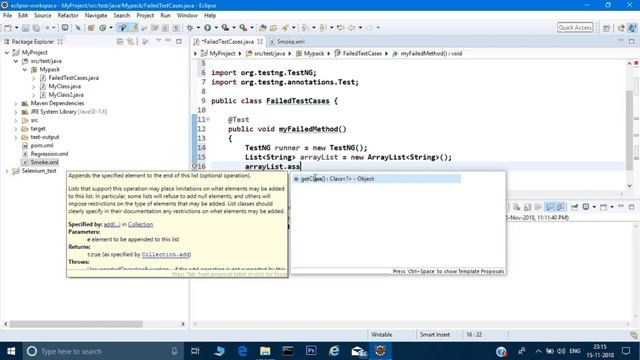This screenshot has height=360, width=640.
Task: Toggle Scroll Lock in console toolbar
Action: coord(528,207)
